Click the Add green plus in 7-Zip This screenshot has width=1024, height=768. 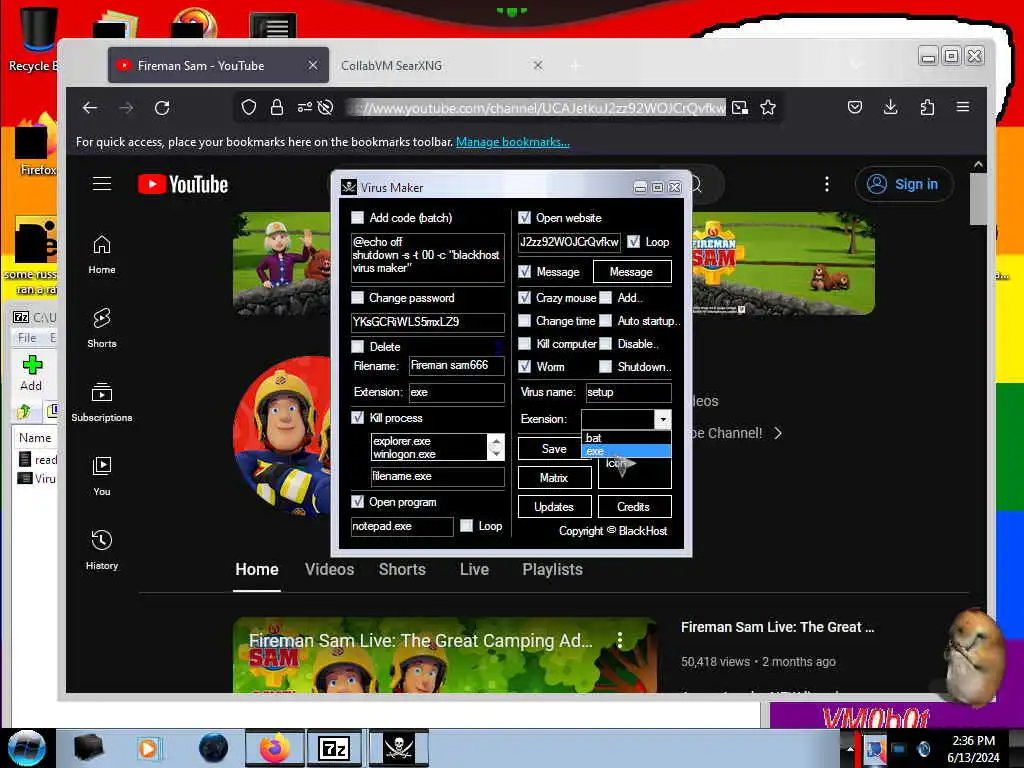click(x=31, y=373)
